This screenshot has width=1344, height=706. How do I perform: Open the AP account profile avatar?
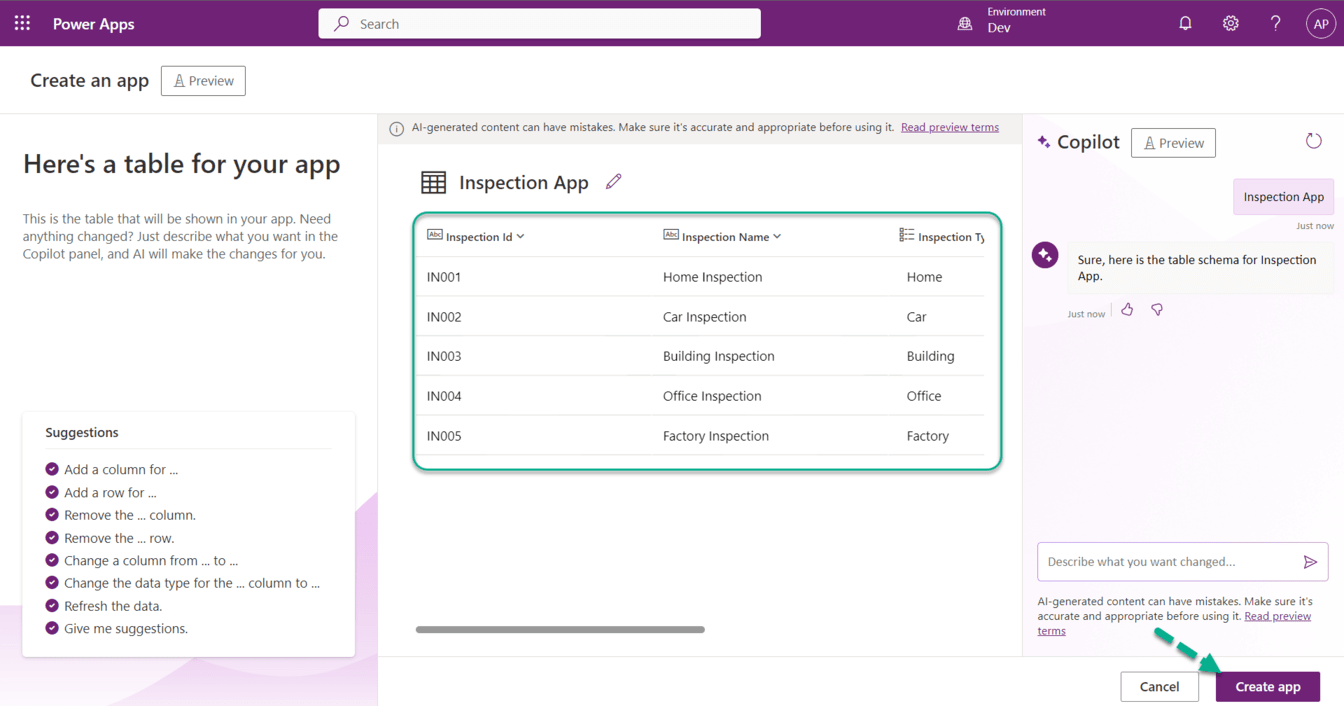tap(1320, 24)
